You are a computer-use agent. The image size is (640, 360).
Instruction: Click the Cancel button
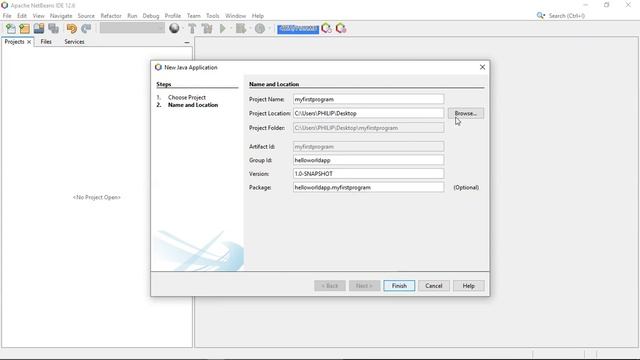433,286
